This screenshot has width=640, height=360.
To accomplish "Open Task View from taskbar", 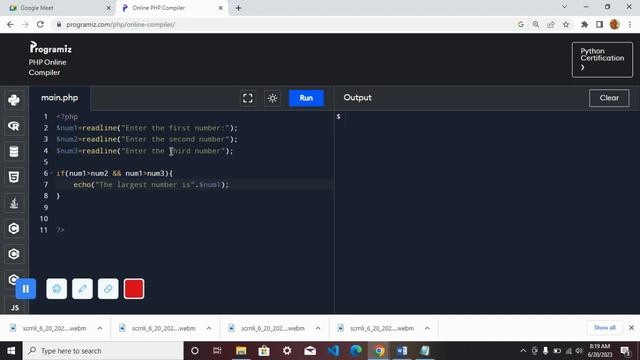I will click(217, 351).
